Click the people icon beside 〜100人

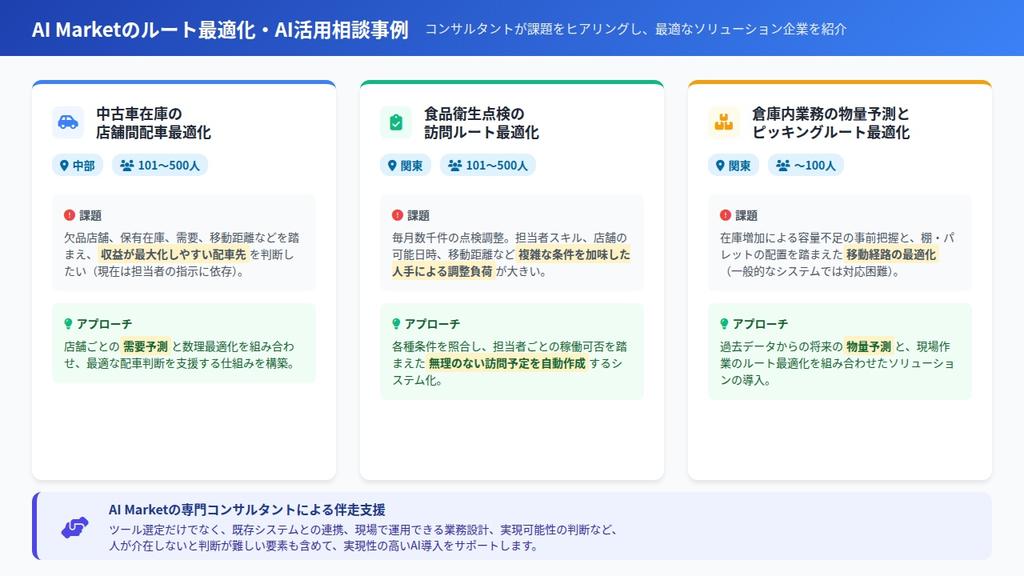click(782, 165)
